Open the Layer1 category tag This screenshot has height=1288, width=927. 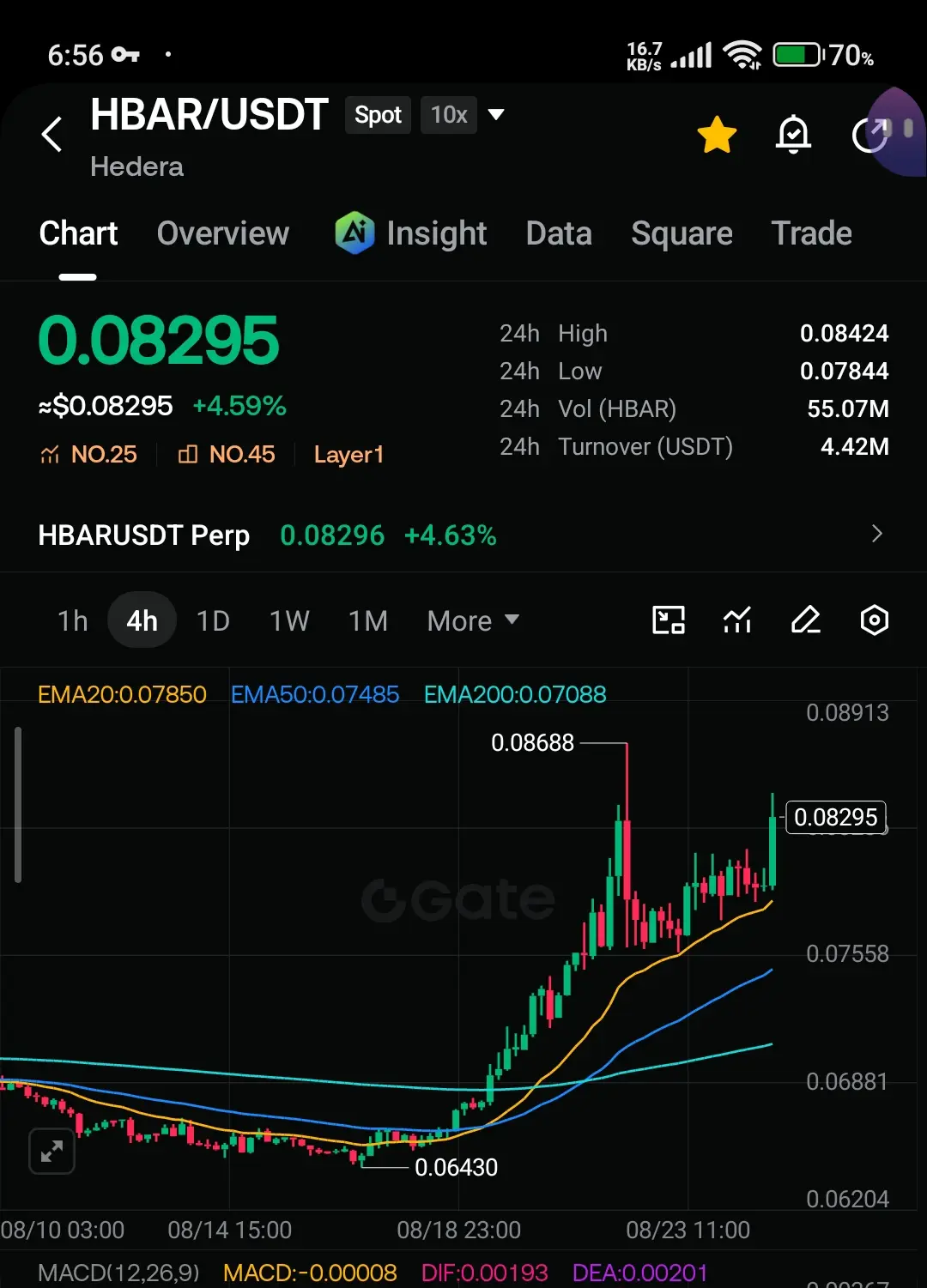(348, 454)
